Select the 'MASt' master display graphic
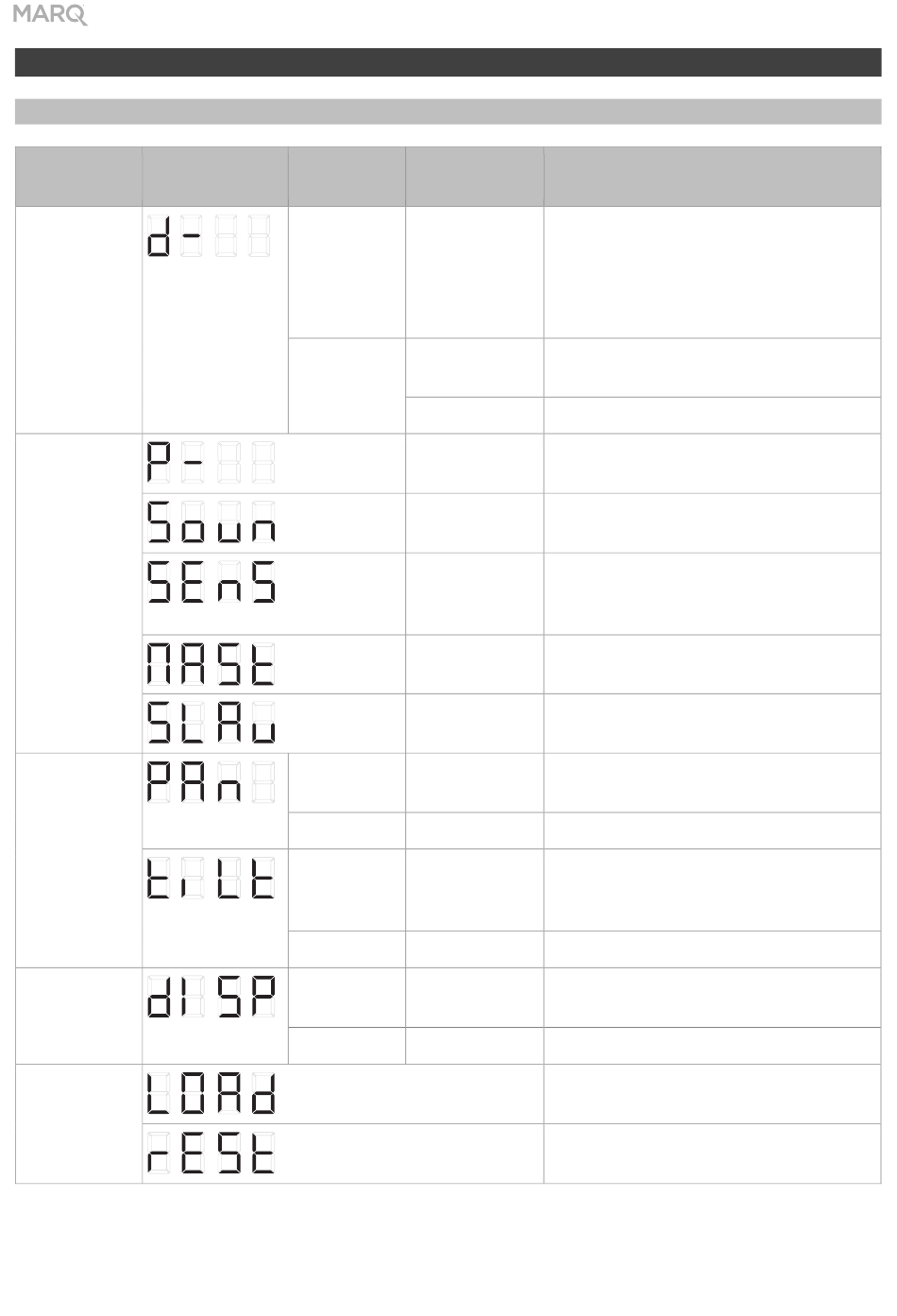This screenshot has height=1316, width=897. coord(211,664)
